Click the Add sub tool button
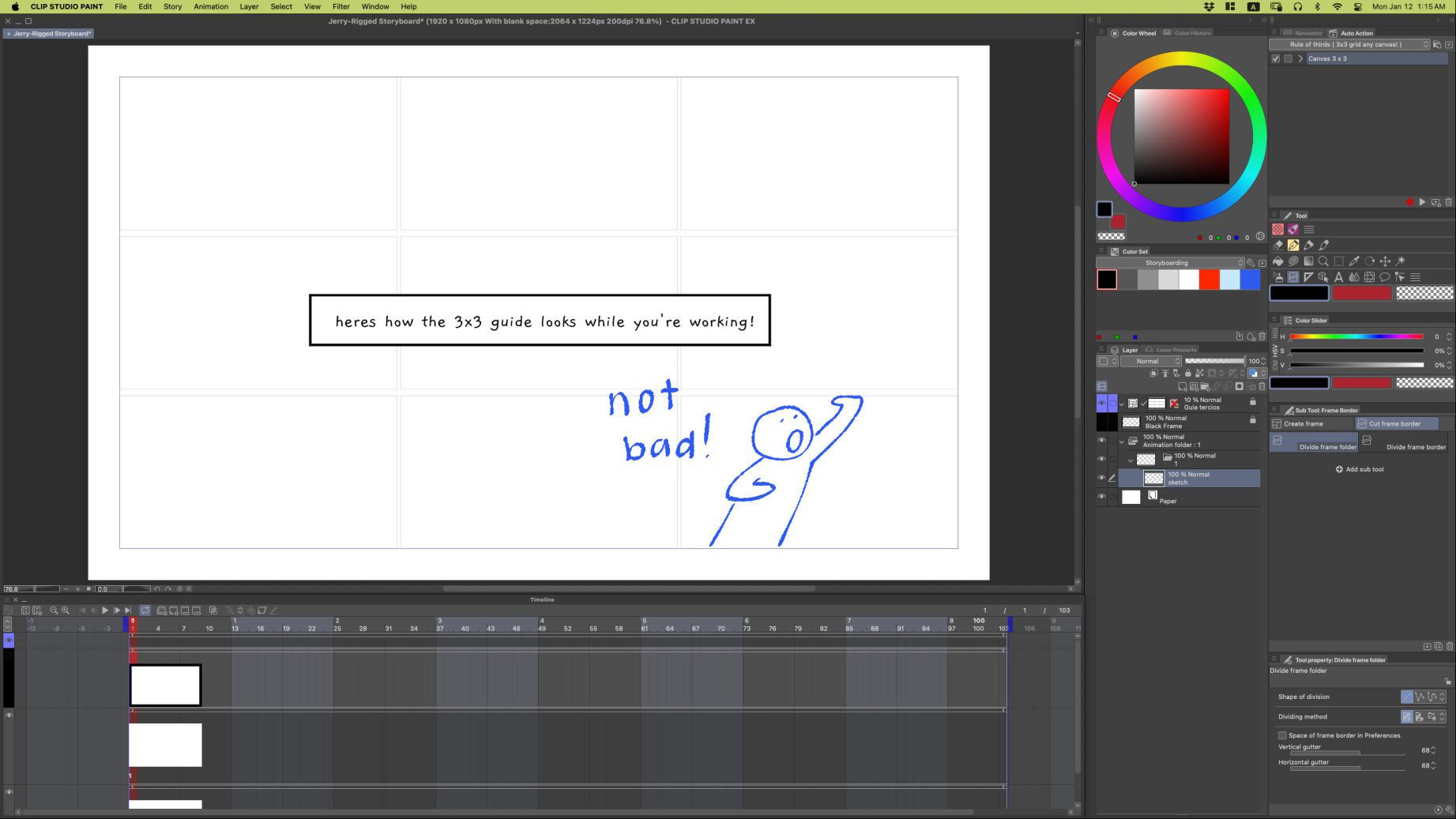The width and height of the screenshot is (1456, 819). pyautogui.click(x=1360, y=469)
